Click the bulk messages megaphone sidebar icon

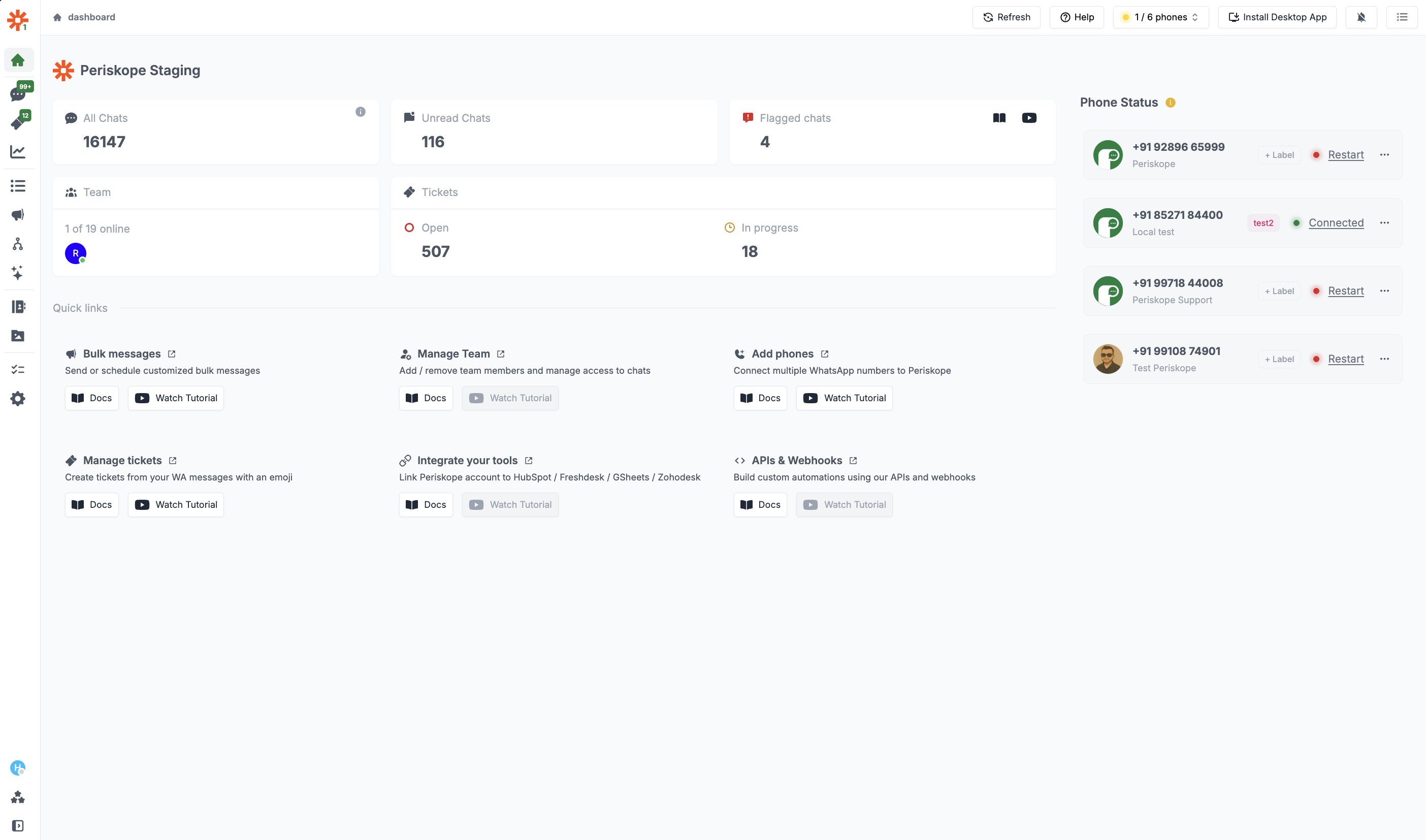tap(18, 215)
